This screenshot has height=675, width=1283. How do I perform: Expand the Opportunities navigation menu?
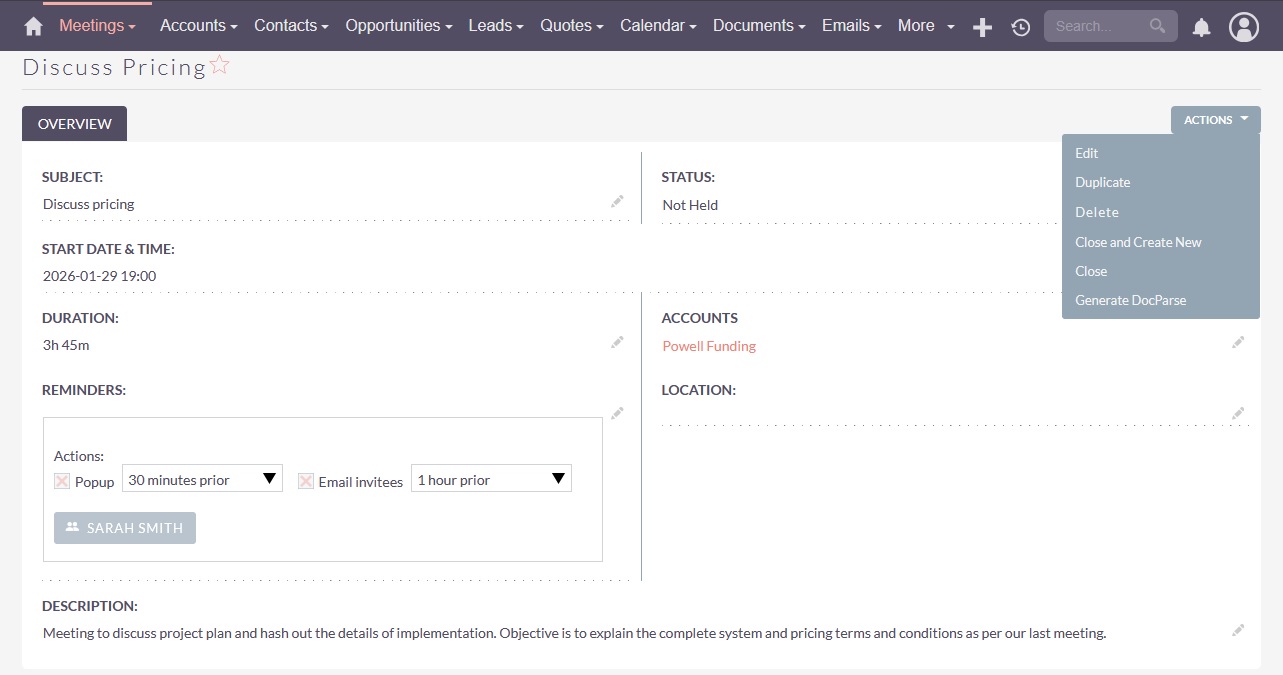(398, 26)
